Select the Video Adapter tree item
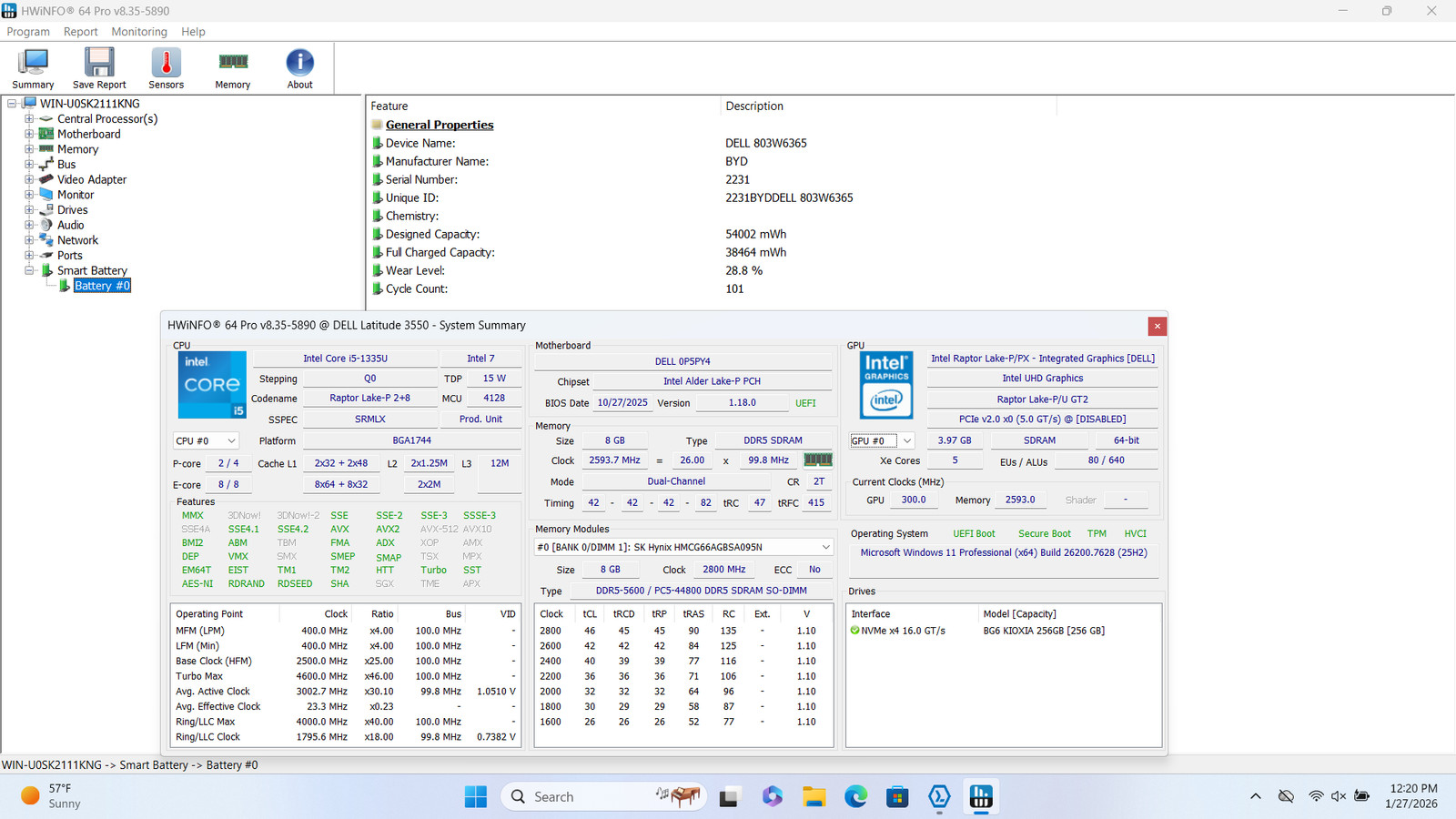The height and width of the screenshot is (819, 1456). point(92,179)
